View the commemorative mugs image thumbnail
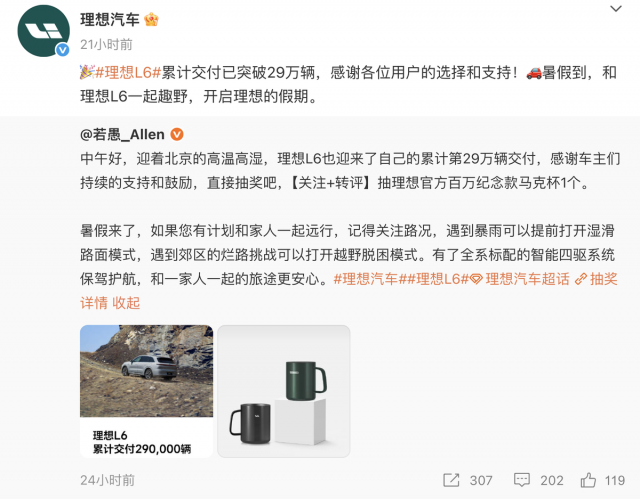The width and height of the screenshot is (640, 499). click(284, 391)
